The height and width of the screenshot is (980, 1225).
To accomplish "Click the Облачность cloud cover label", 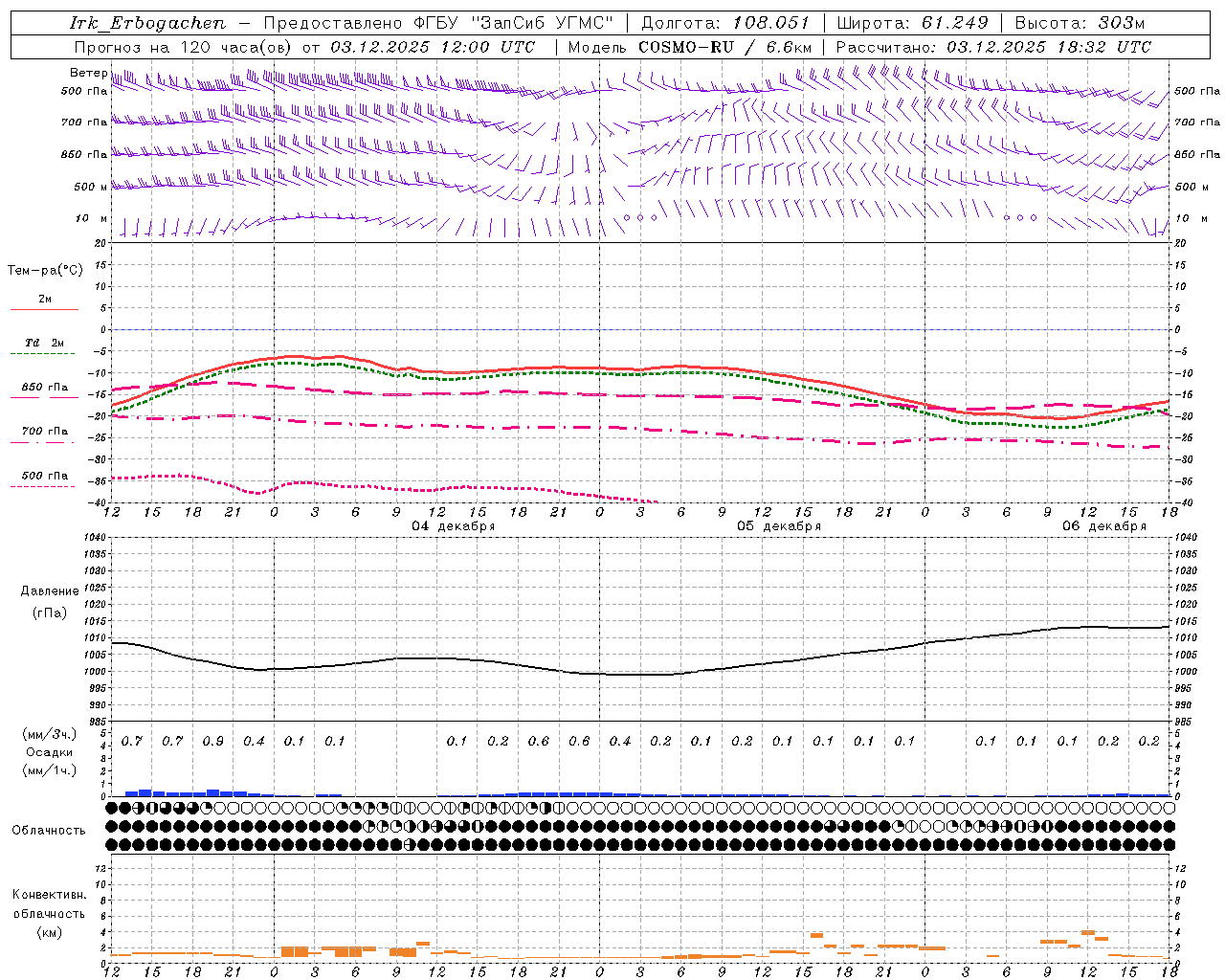I will click(49, 830).
